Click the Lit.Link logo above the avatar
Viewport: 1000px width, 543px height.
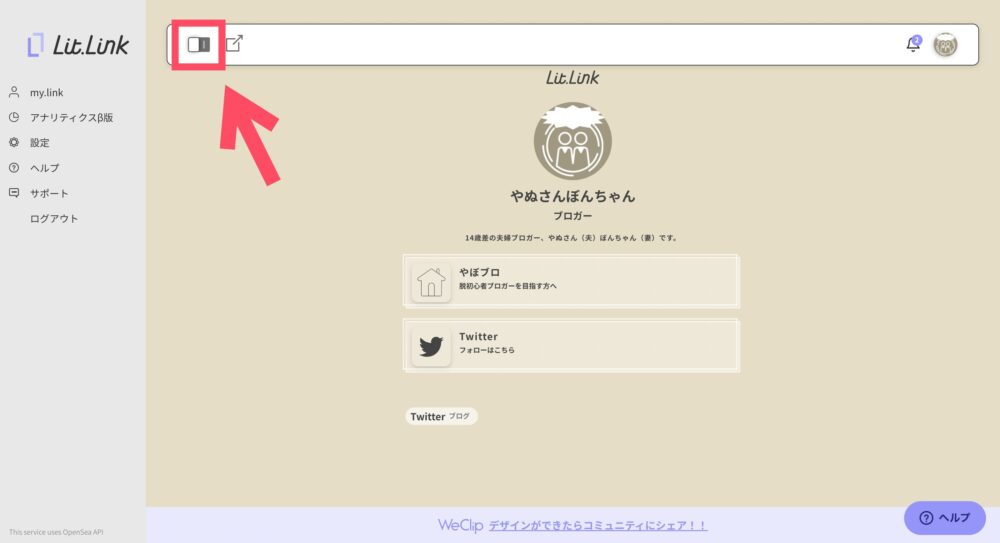pyautogui.click(x=573, y=78)
